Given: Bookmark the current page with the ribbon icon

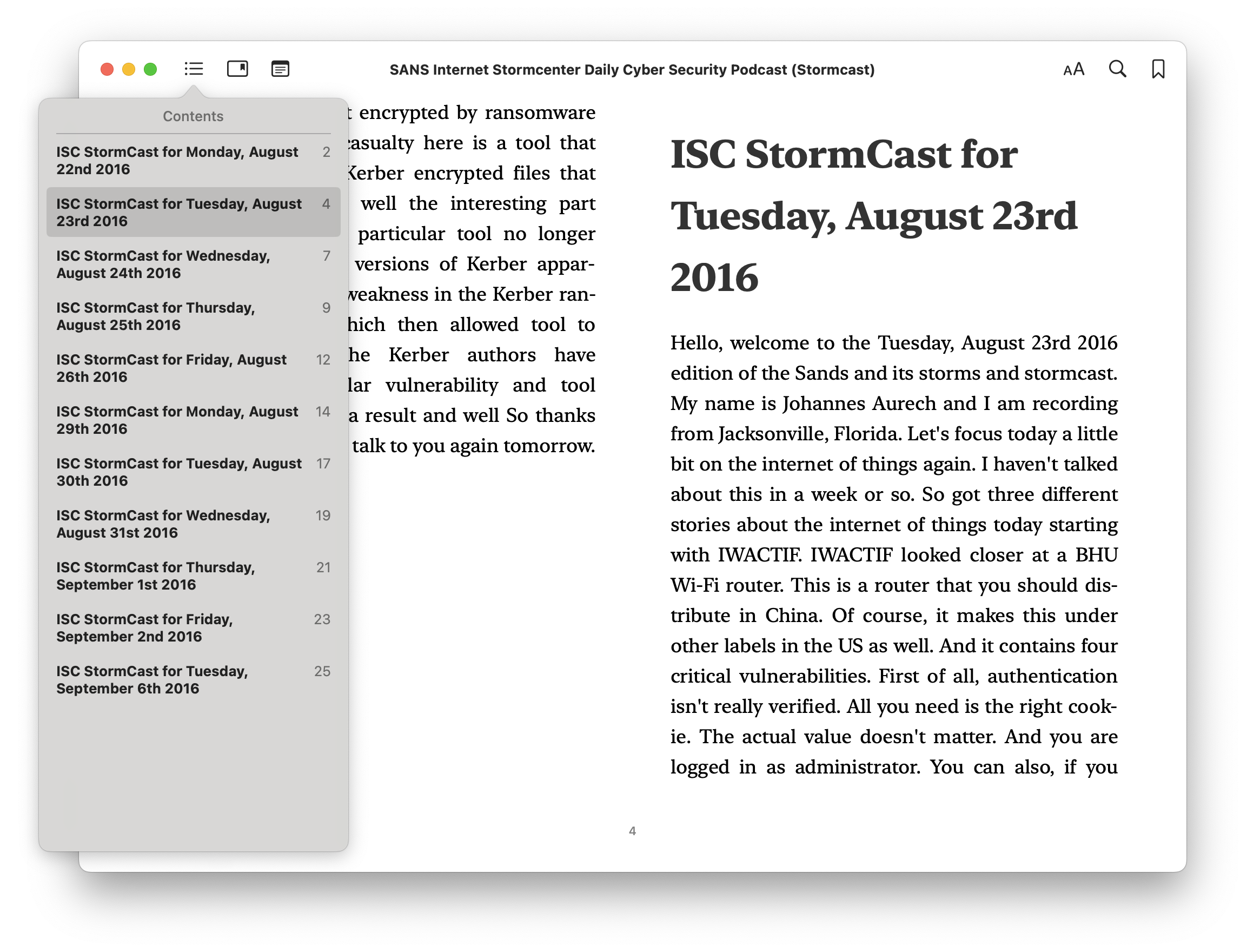Looking at the screenshot, I should (x=1159, y=69).
